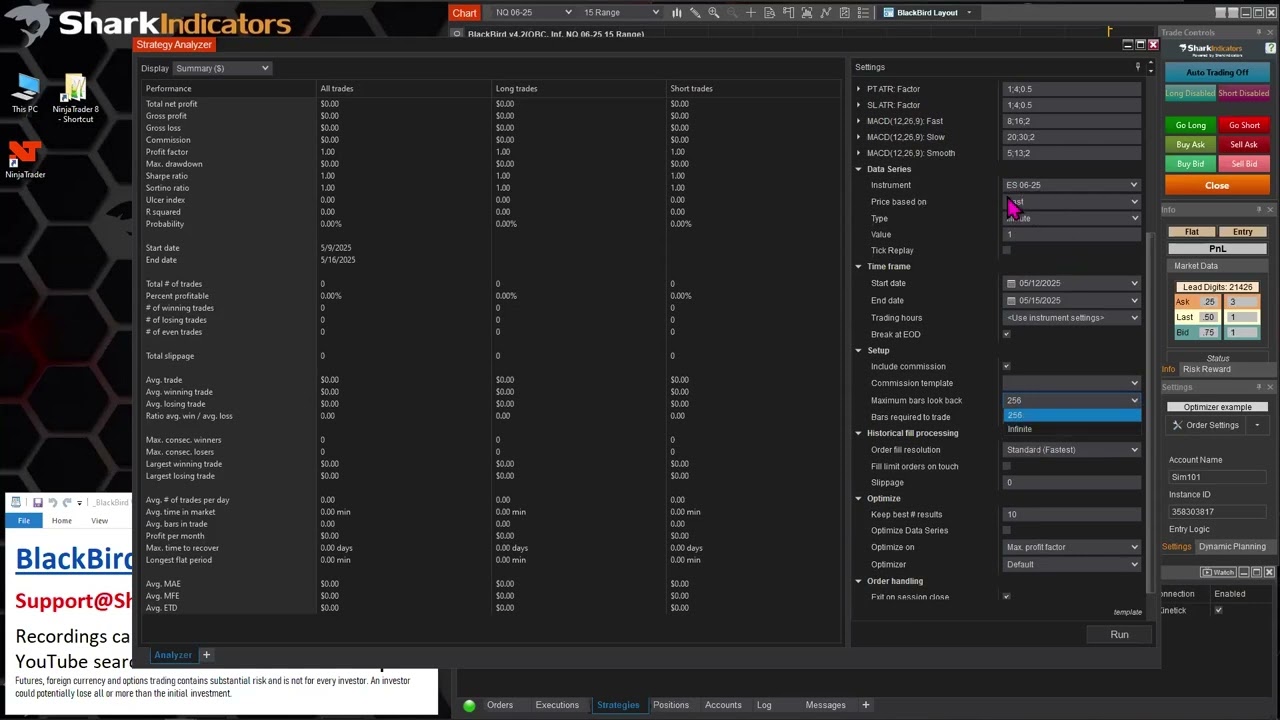Select the drawing pencil tool in chart toolbar
The width and height of the screenshot is (1280, 720).
click(x=695, y=13)
